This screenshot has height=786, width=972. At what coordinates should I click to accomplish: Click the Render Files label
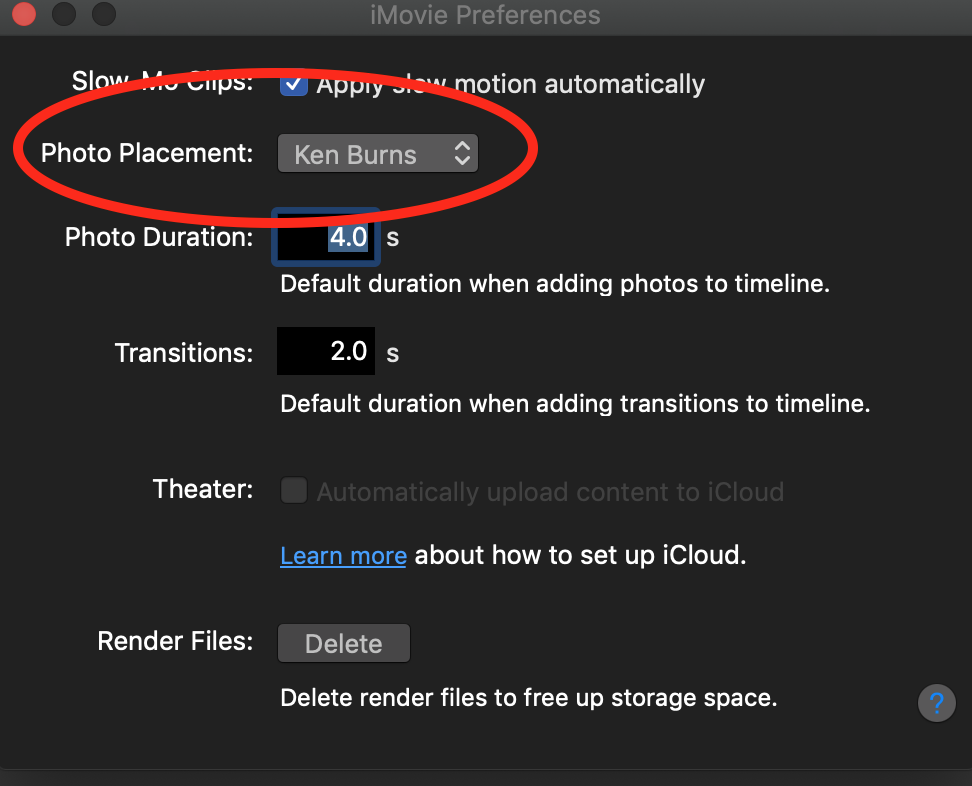pyautogui.click(x=175, y=641)
